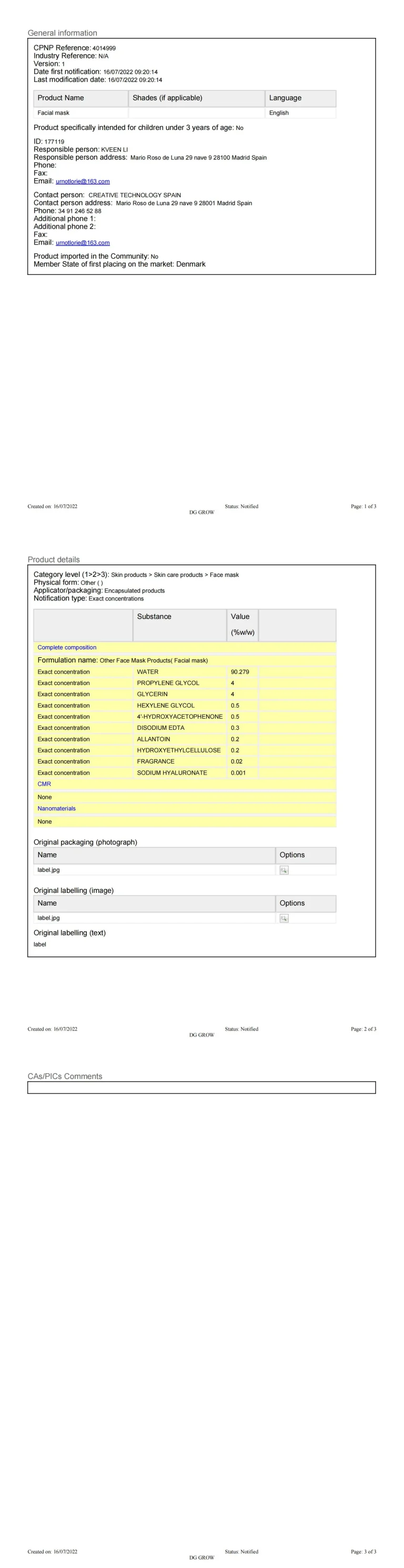The image size is (404, 1568).
Task: Select label.jpg under Original labelling (image)
Action: click(49, 918)
